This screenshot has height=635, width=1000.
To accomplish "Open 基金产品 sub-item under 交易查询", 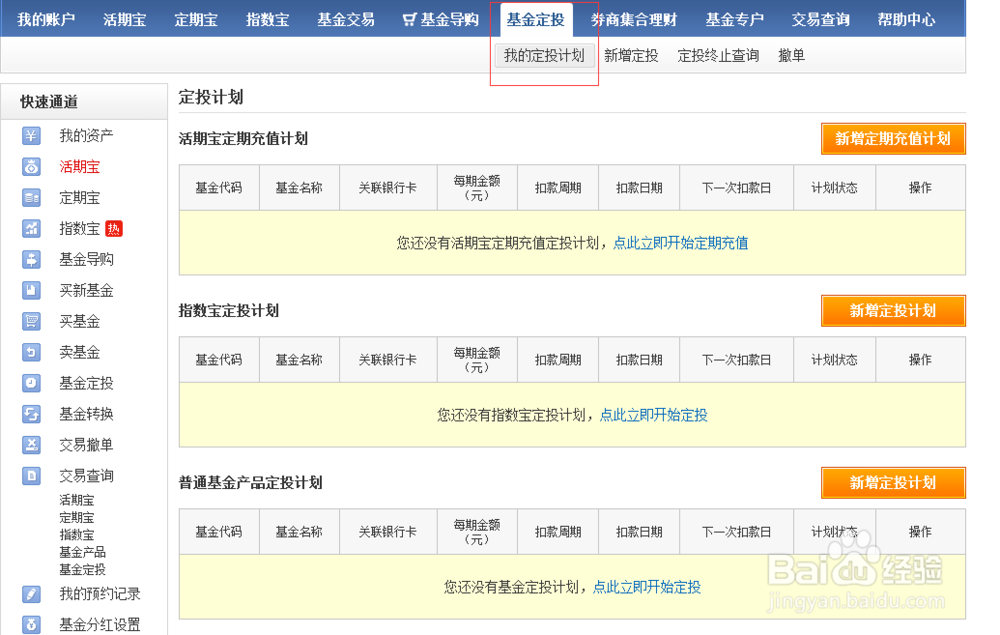I will pyautogui.click(x=82, y=552).
